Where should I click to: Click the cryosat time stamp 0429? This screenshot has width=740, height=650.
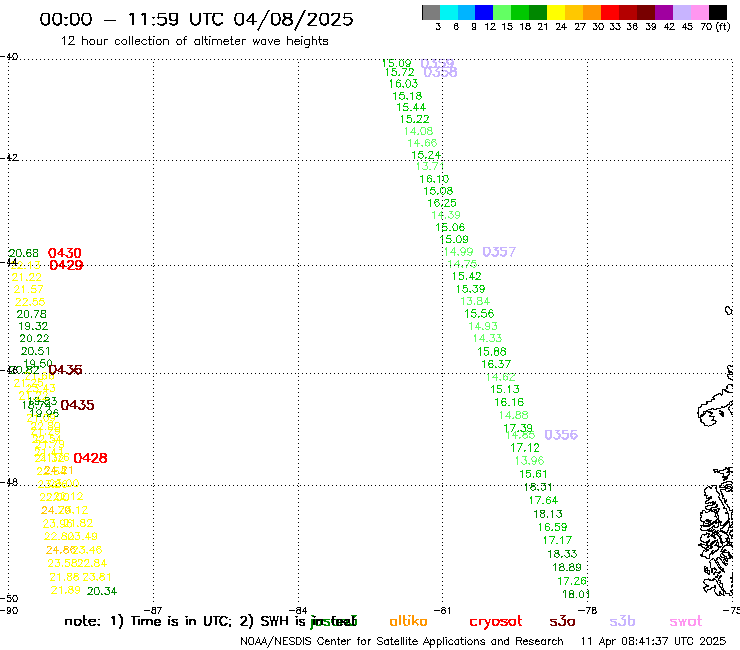66,265
